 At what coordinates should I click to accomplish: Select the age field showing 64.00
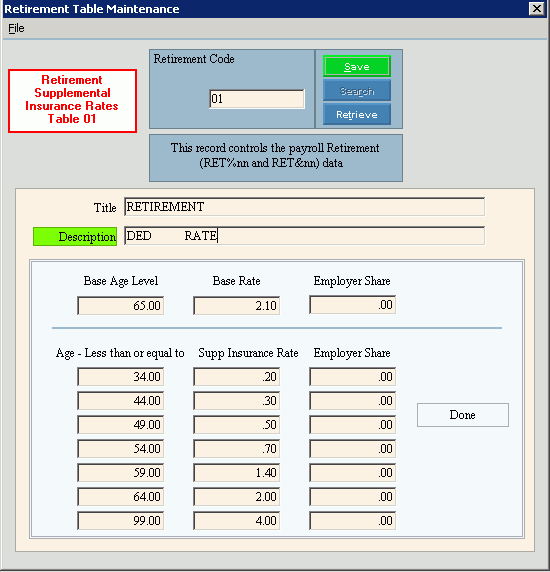(120, 496)
